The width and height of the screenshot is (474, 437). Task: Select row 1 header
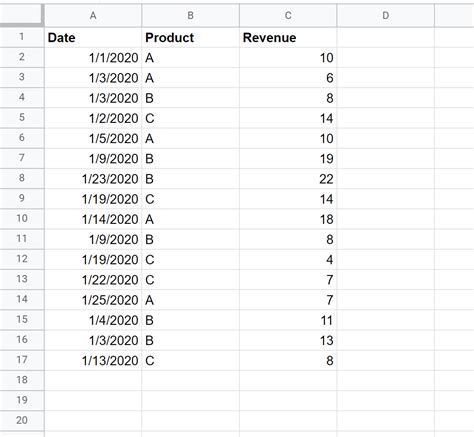(x=22, y=37)
